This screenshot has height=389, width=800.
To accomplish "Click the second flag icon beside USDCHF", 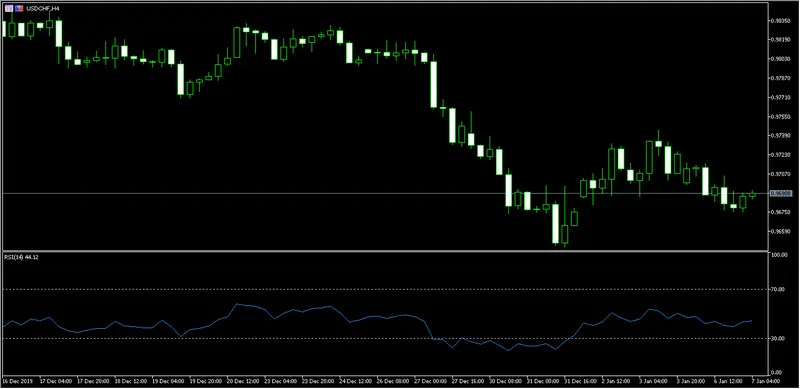I will point(18,9).
